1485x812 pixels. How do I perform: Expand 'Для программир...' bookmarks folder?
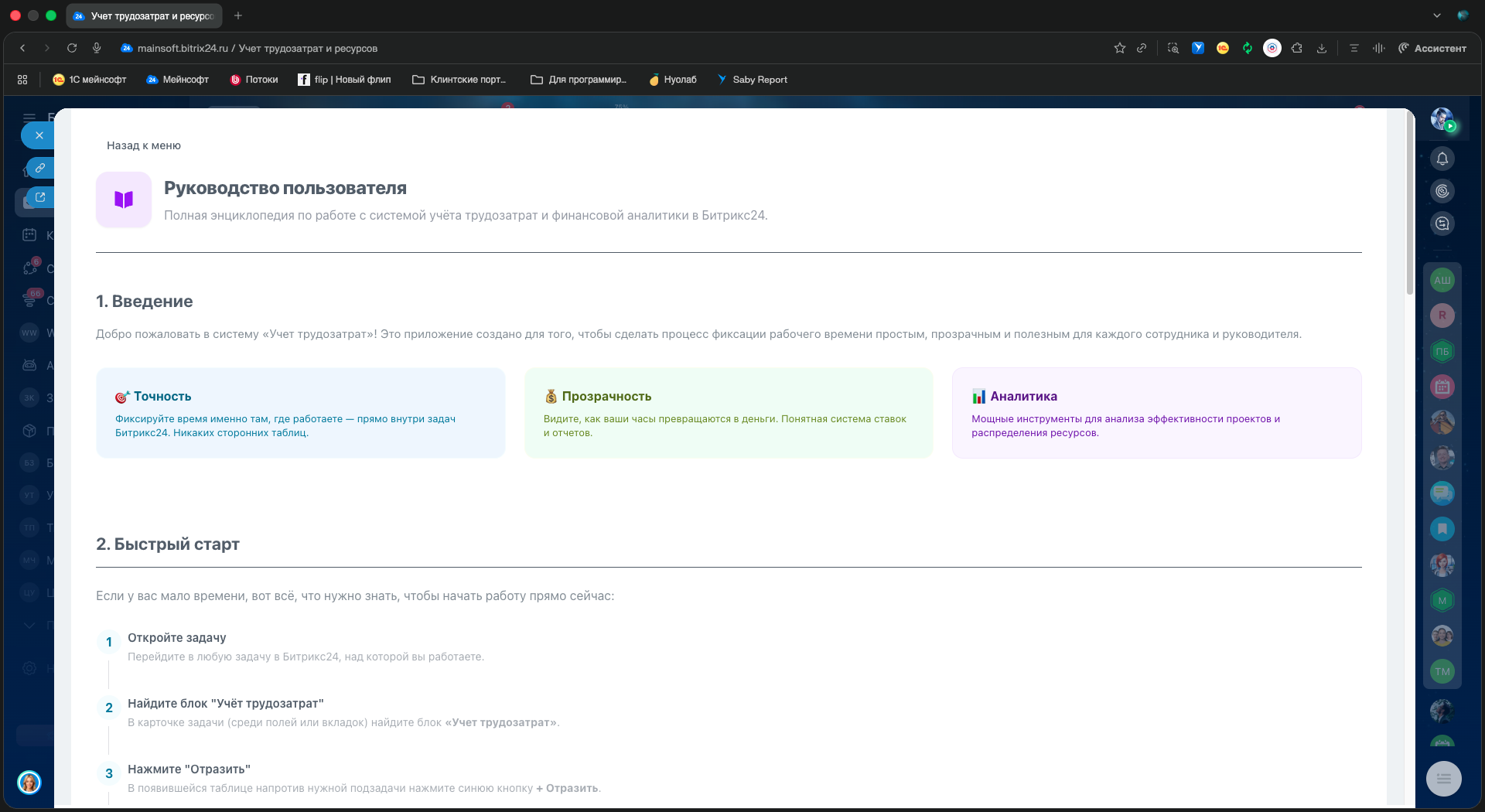click(x=579, y=80)
